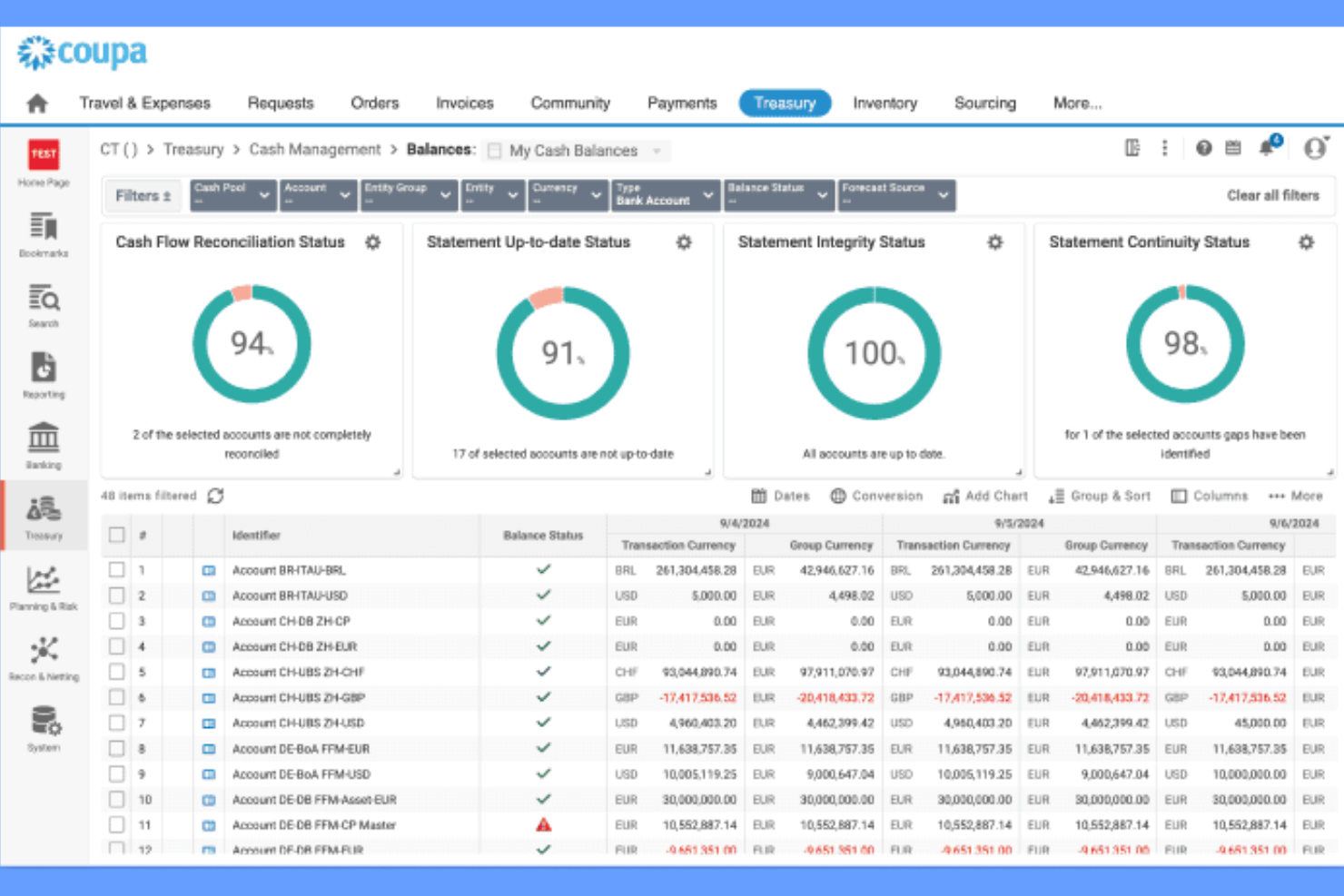The height and width of the screenshot is (896, 1344).
Task: Open the Cash Flow Reconciliation Status gear settings
Action: tap(372, 242)
